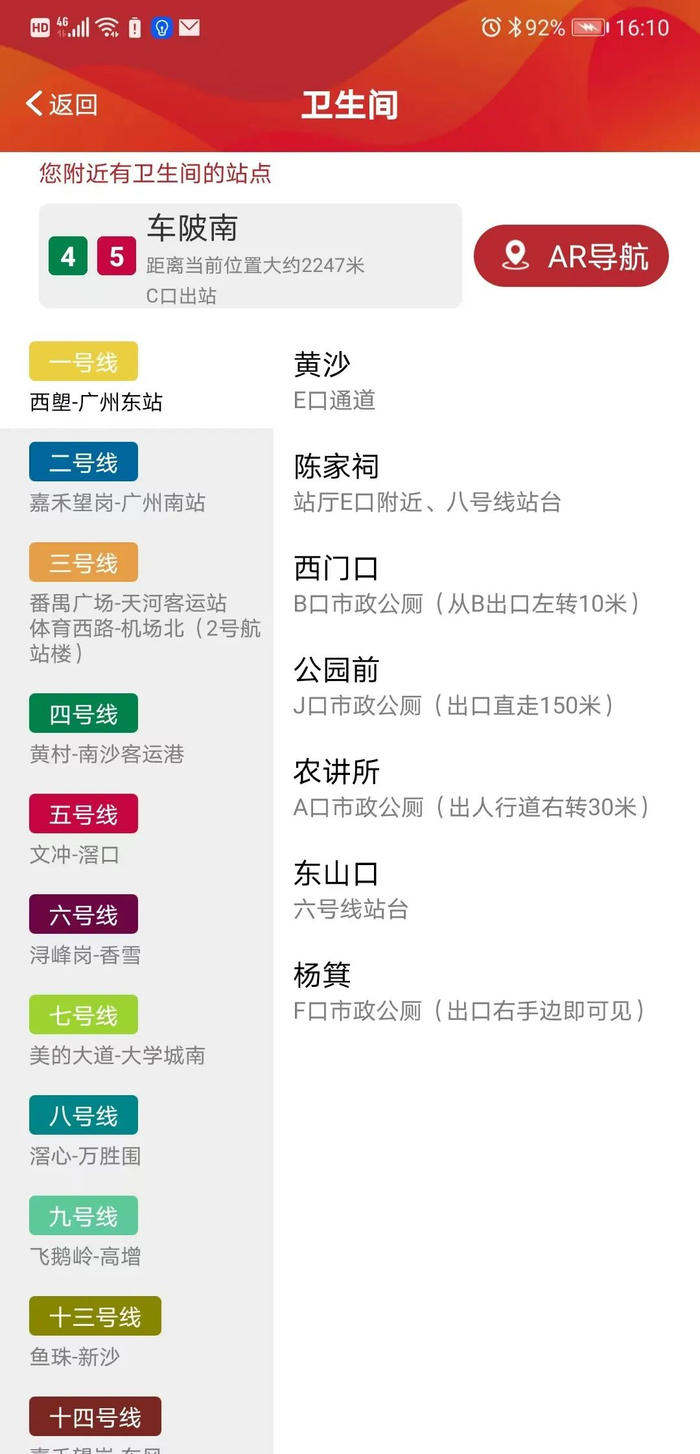This screenshot has height=1454, width=700.
Task: Select the 十三号线 line tab
Action: tap(95, 1316)
